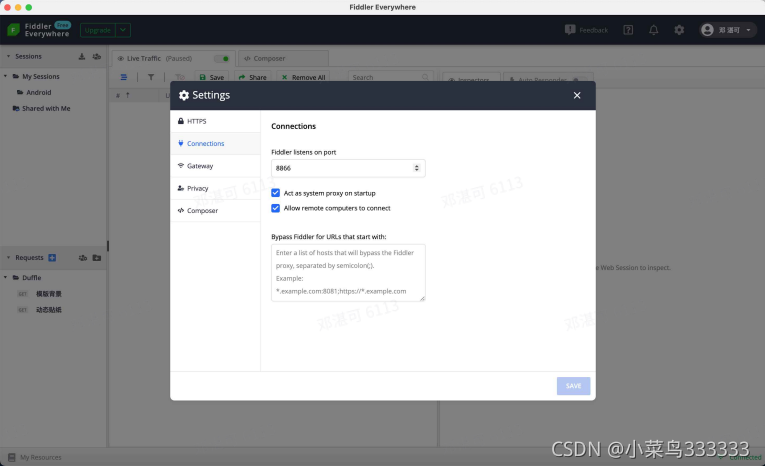Screen dimensions: 765x468
Task: Collapse the My Sessions folder
Action: pos(5,77)
